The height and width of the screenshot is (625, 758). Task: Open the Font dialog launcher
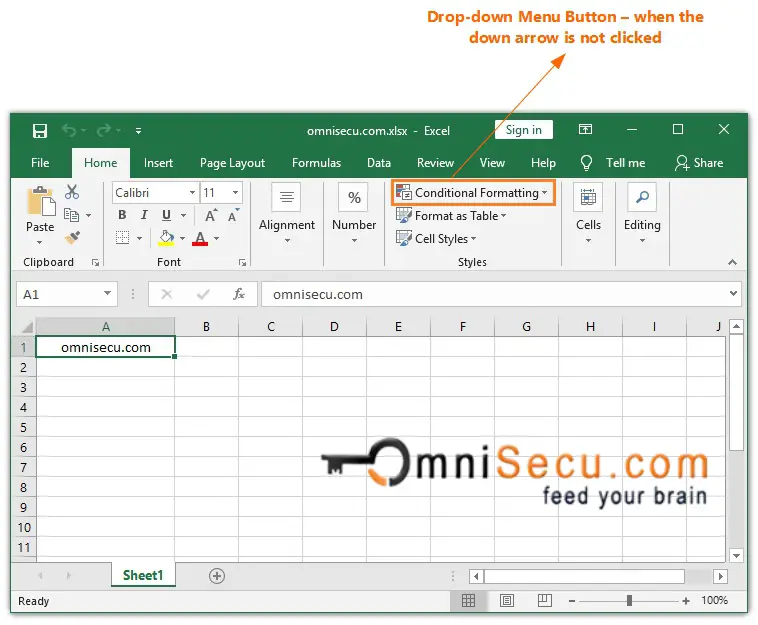click(x=243, y=262)
